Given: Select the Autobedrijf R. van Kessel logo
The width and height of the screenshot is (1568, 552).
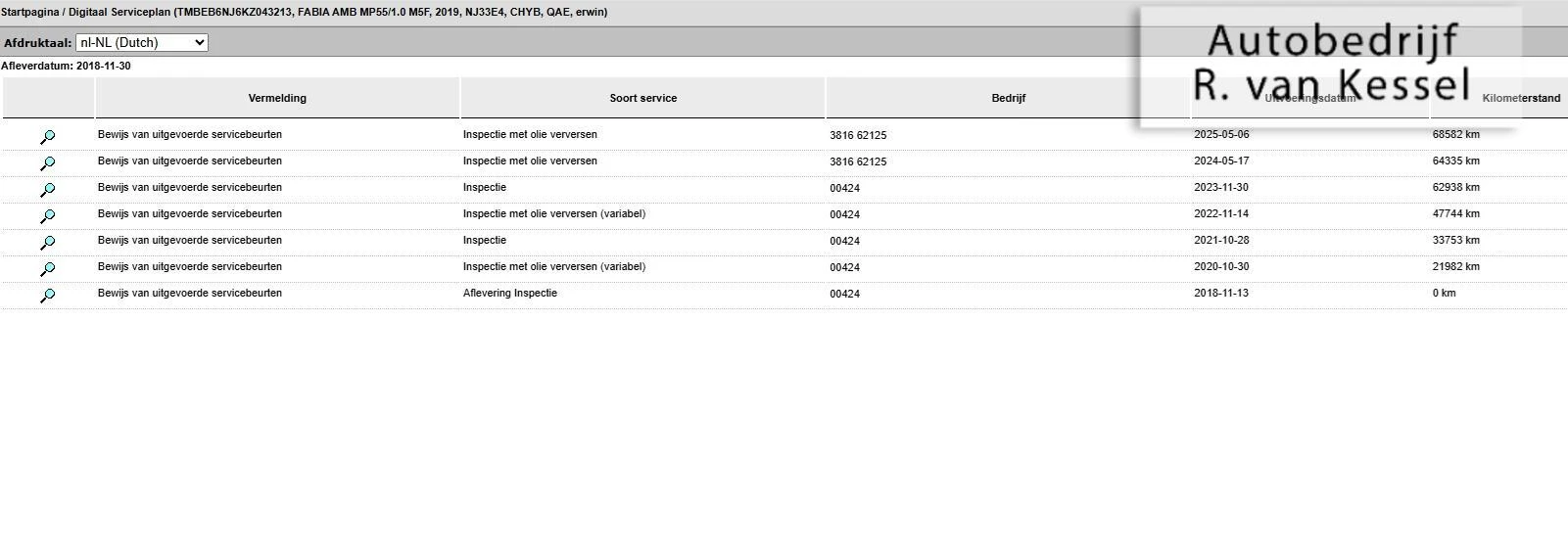Looking at the screenshot, I should tap(1330, 64).
